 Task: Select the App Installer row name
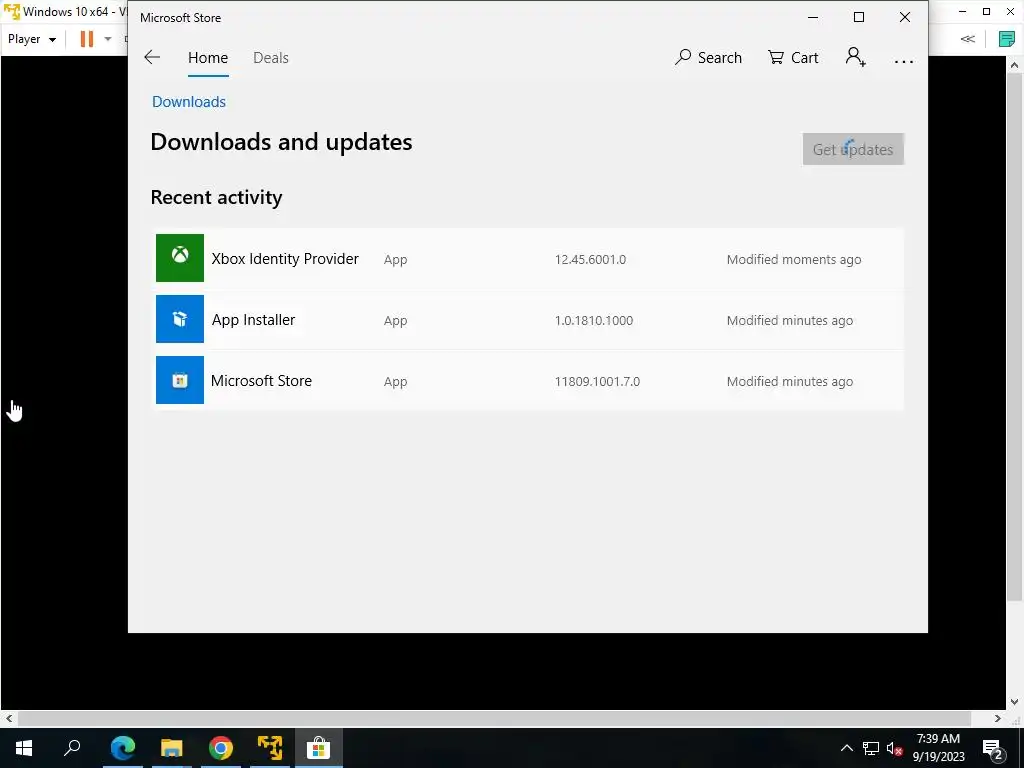click(x=253, y=319)
